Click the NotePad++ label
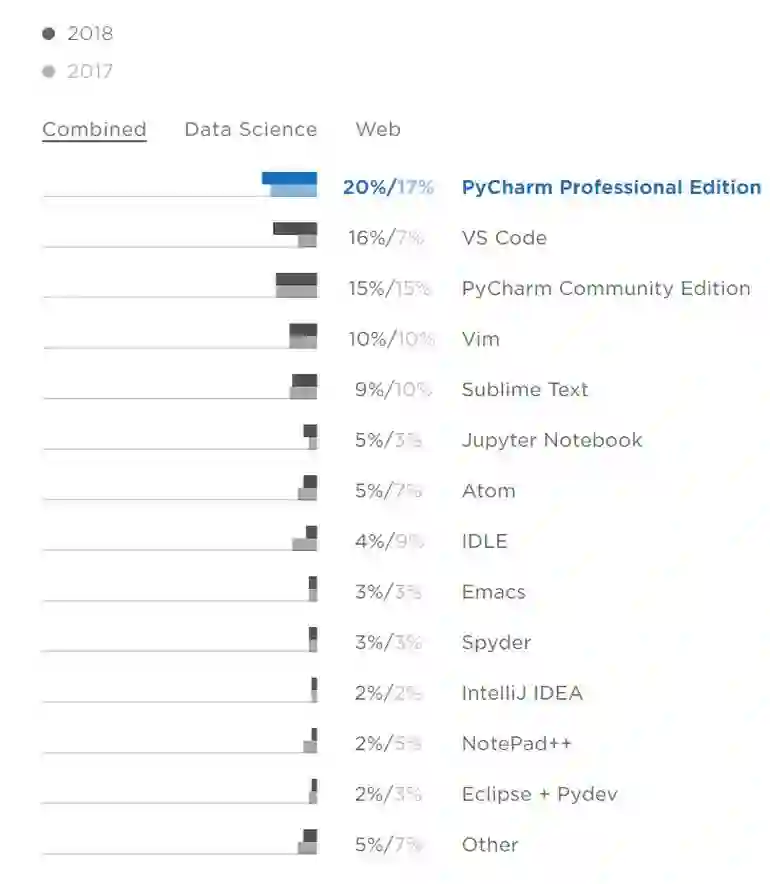Viewport: 770px width, 884px height. (516, 743)
